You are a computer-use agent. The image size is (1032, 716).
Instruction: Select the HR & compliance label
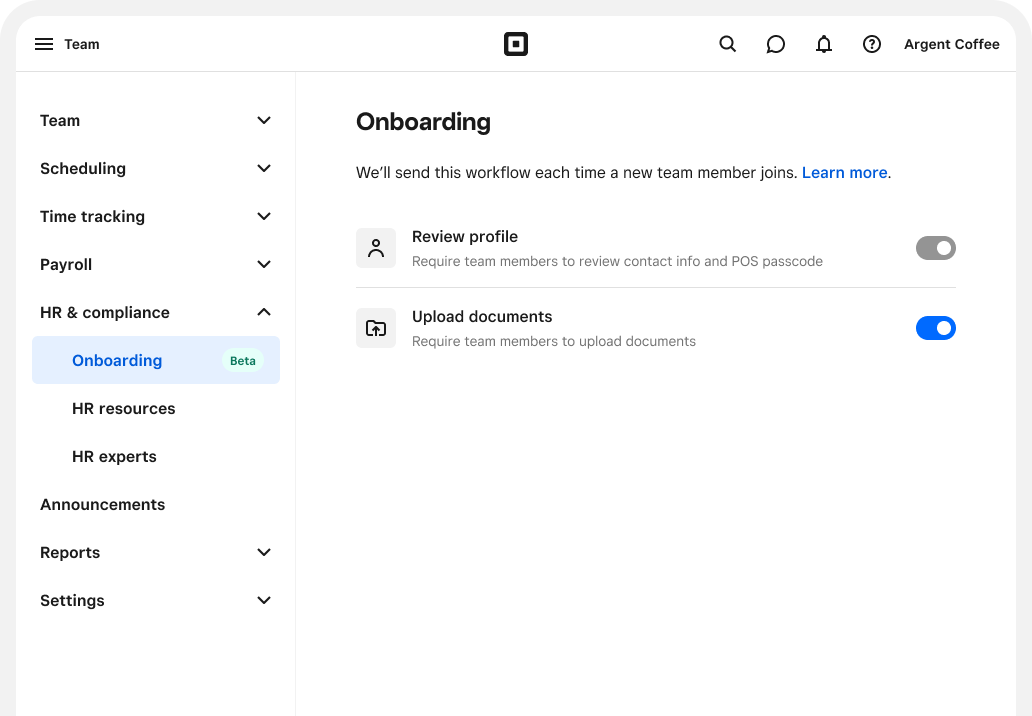pos(105,313)
